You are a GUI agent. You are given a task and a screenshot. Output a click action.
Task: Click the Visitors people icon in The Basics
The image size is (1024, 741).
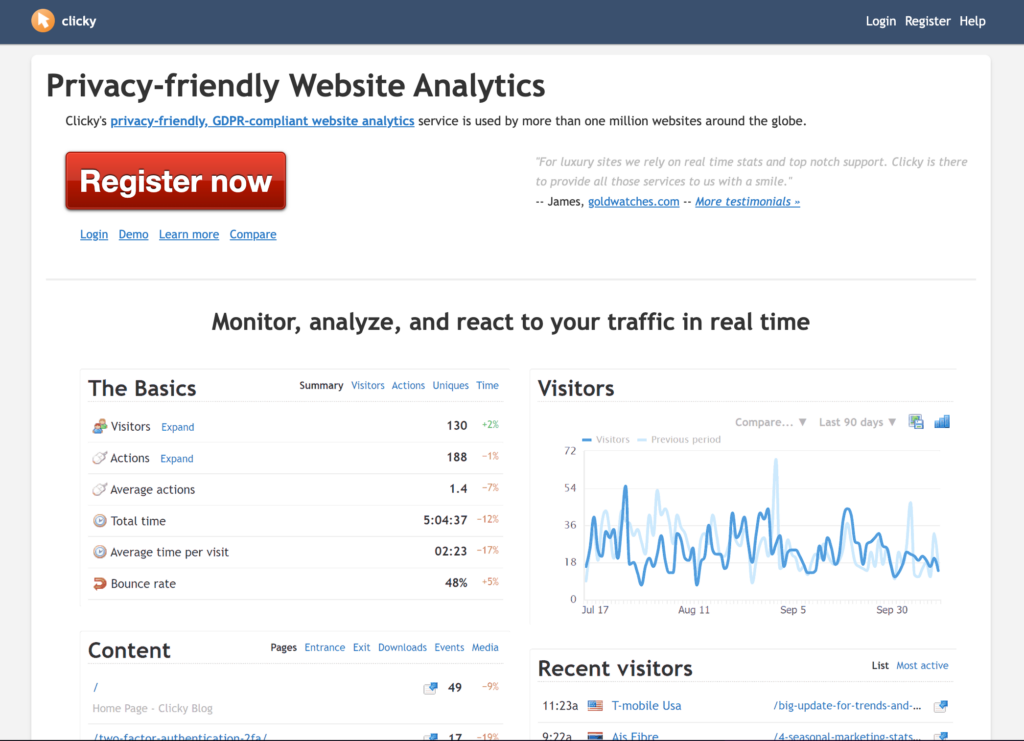click(x=99, y=426)
